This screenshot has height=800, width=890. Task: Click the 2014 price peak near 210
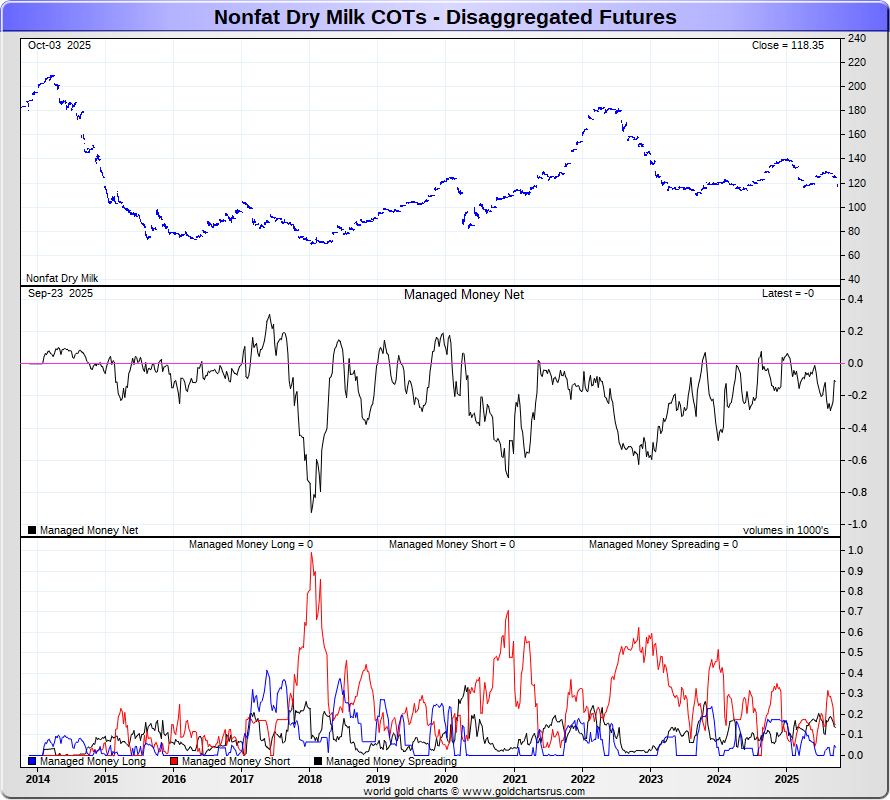[53, 76]
